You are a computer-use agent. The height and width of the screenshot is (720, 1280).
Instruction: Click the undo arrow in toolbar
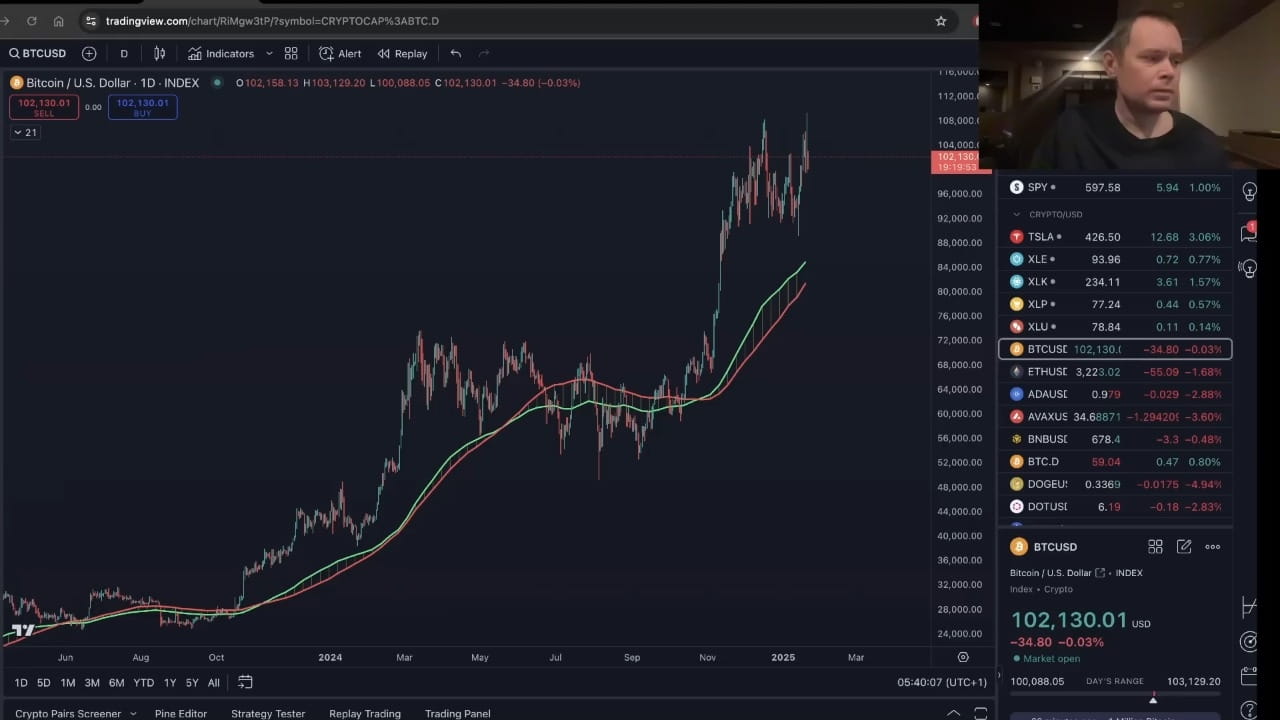[x=456, y=53]
